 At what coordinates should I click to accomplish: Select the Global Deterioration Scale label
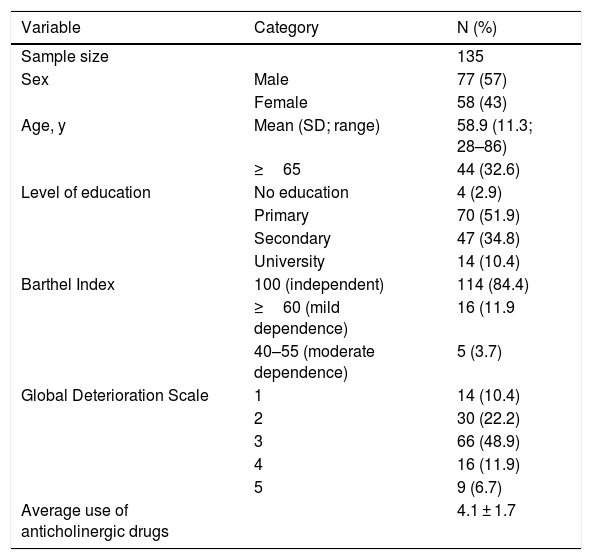[x=115, y=396]
